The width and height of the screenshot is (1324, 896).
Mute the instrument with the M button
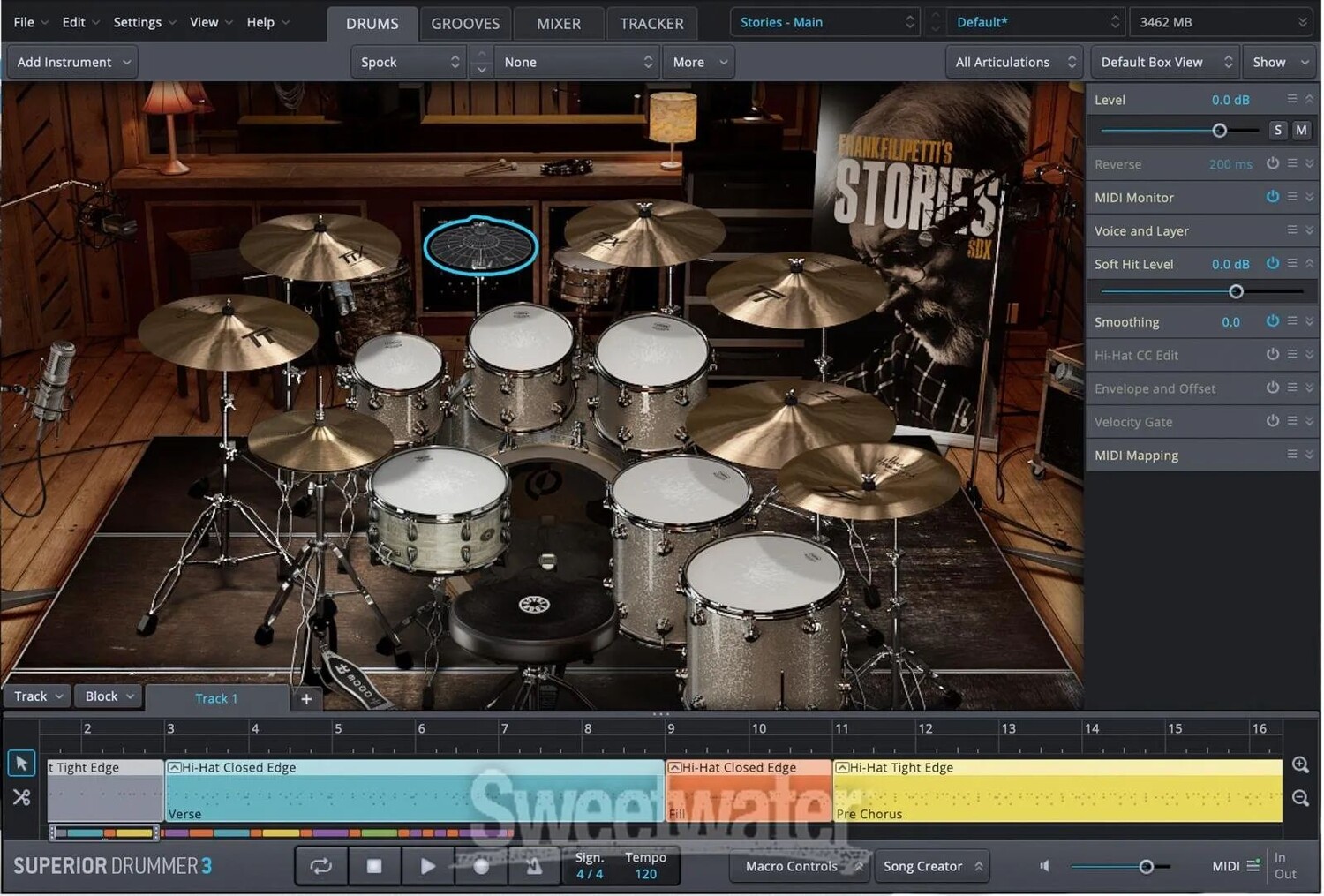[x=1301, y=130]
